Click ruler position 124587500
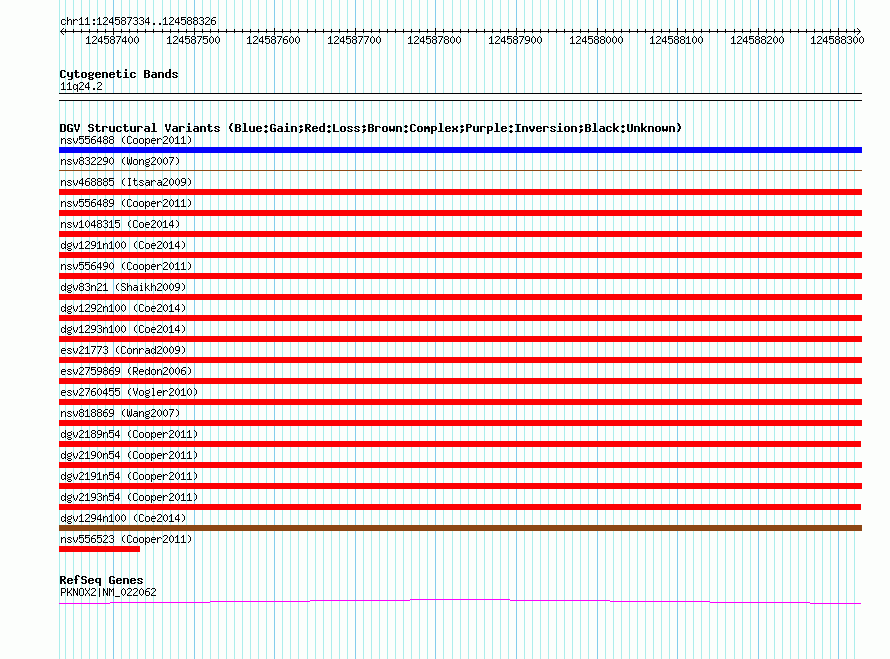The width and height of the screenshot is (890, 659). (193, 40)
